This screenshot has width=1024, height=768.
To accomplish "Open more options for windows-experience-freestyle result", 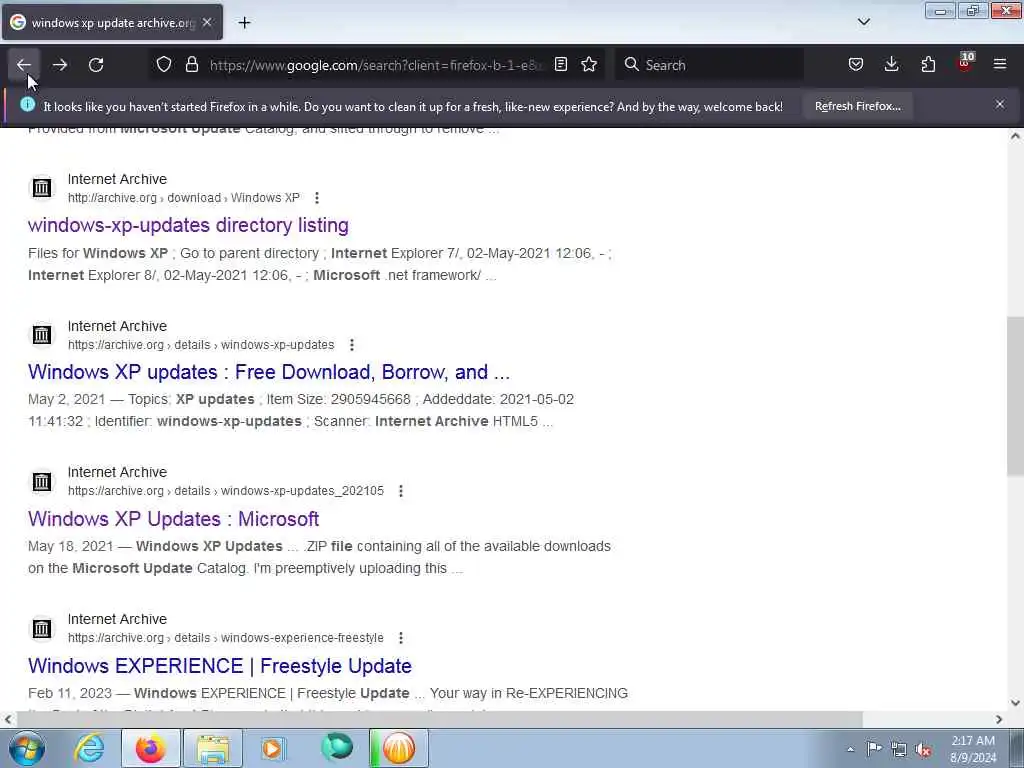I will 401,638.
